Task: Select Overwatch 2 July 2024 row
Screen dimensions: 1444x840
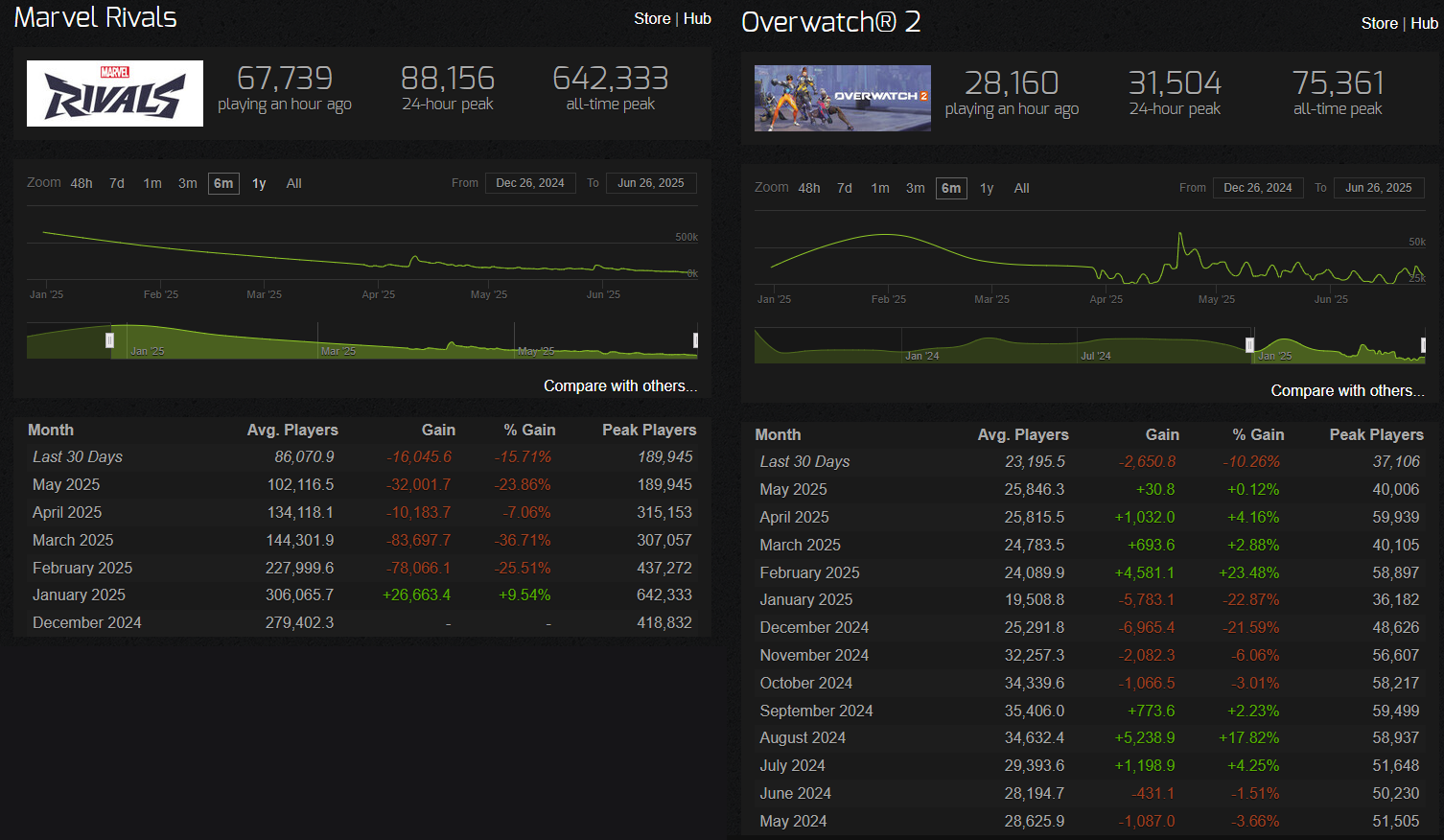Action: tap(1090, 766)
